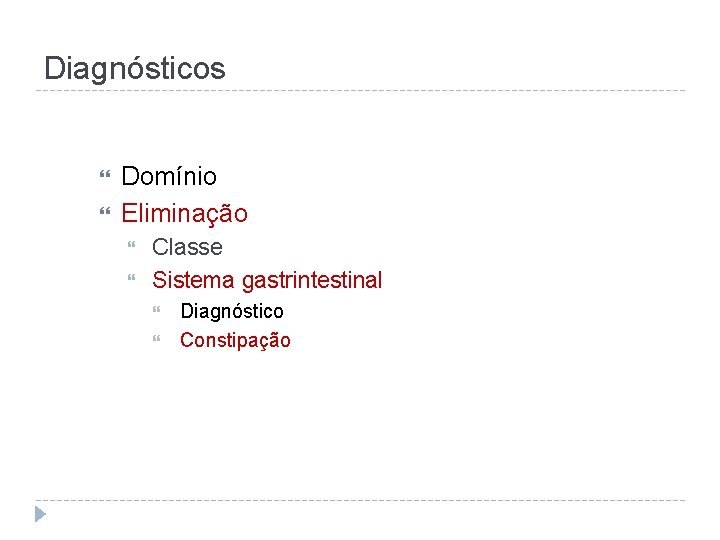Click the bullet marker beside Diagnóstico
This screenshot has width=720, height=540.
(x=166, y=312)
